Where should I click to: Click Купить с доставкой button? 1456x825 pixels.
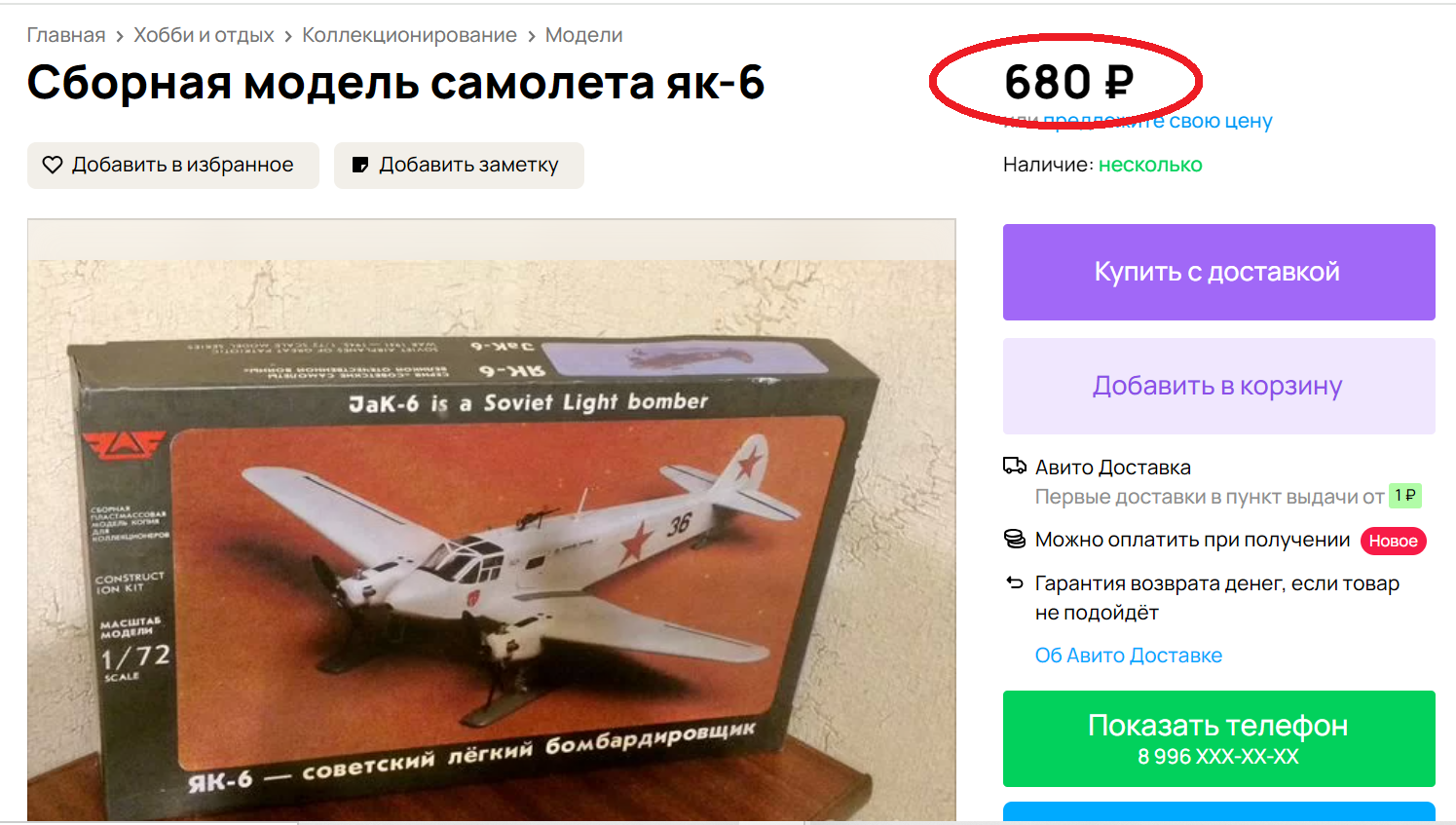tap(1219, 272)
